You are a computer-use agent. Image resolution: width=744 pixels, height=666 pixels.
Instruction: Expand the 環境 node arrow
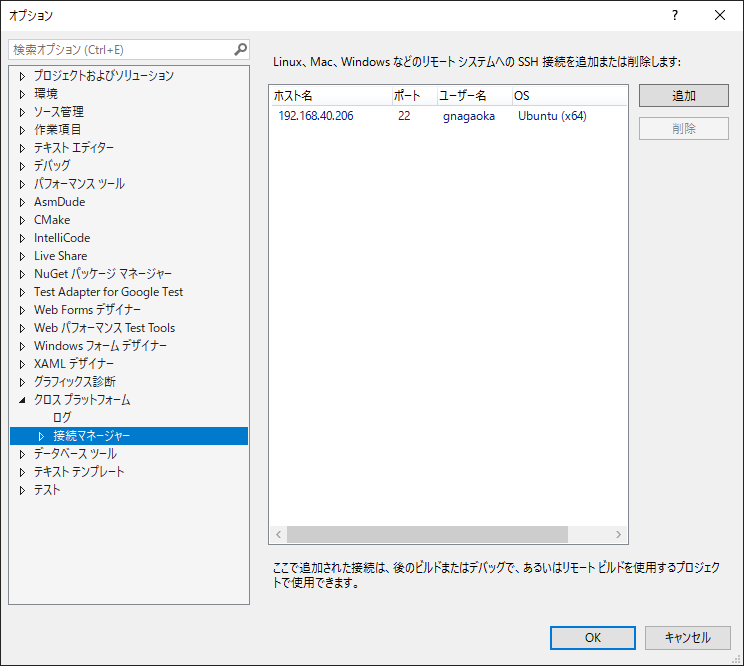22,94
